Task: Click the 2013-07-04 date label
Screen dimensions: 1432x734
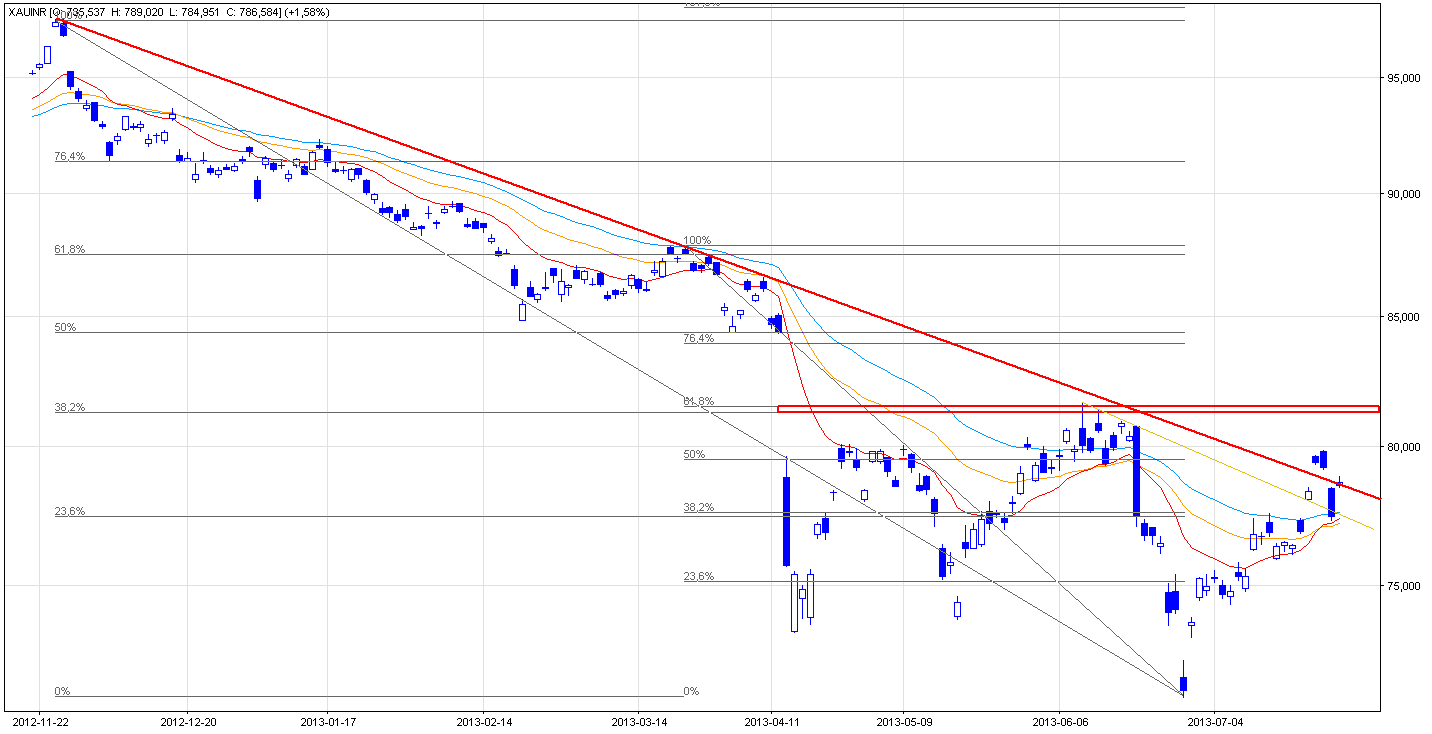Action: pyautogui.click(x=1215, y=720)
